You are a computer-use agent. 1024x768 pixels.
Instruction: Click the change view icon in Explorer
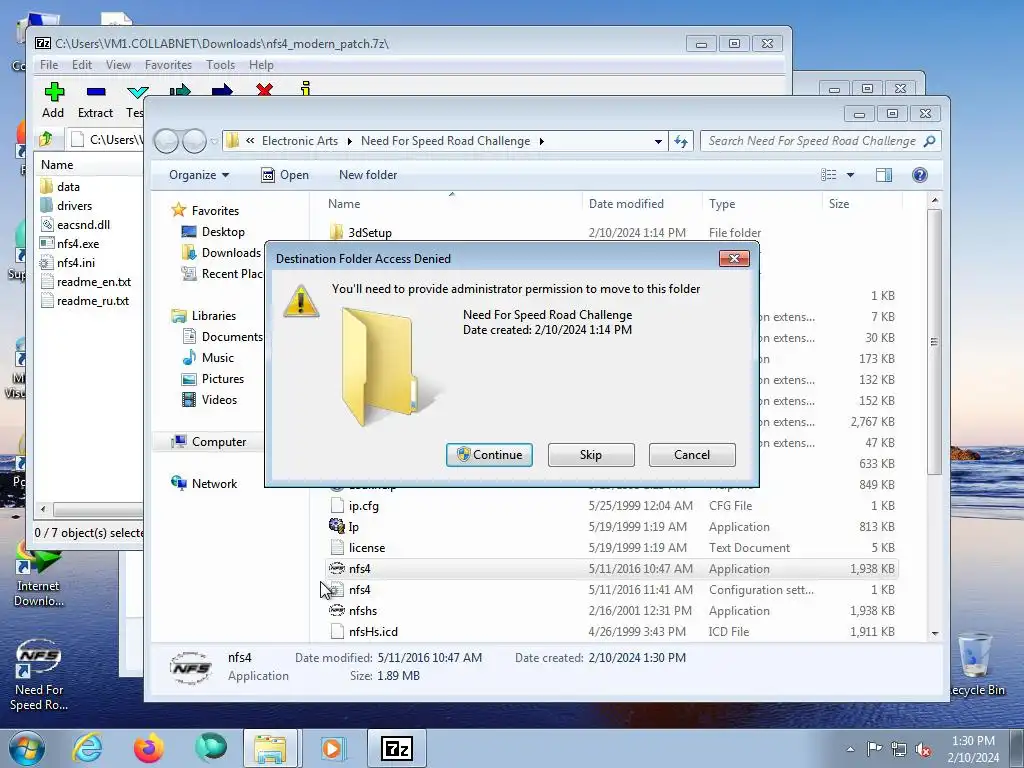click(829, 174)
